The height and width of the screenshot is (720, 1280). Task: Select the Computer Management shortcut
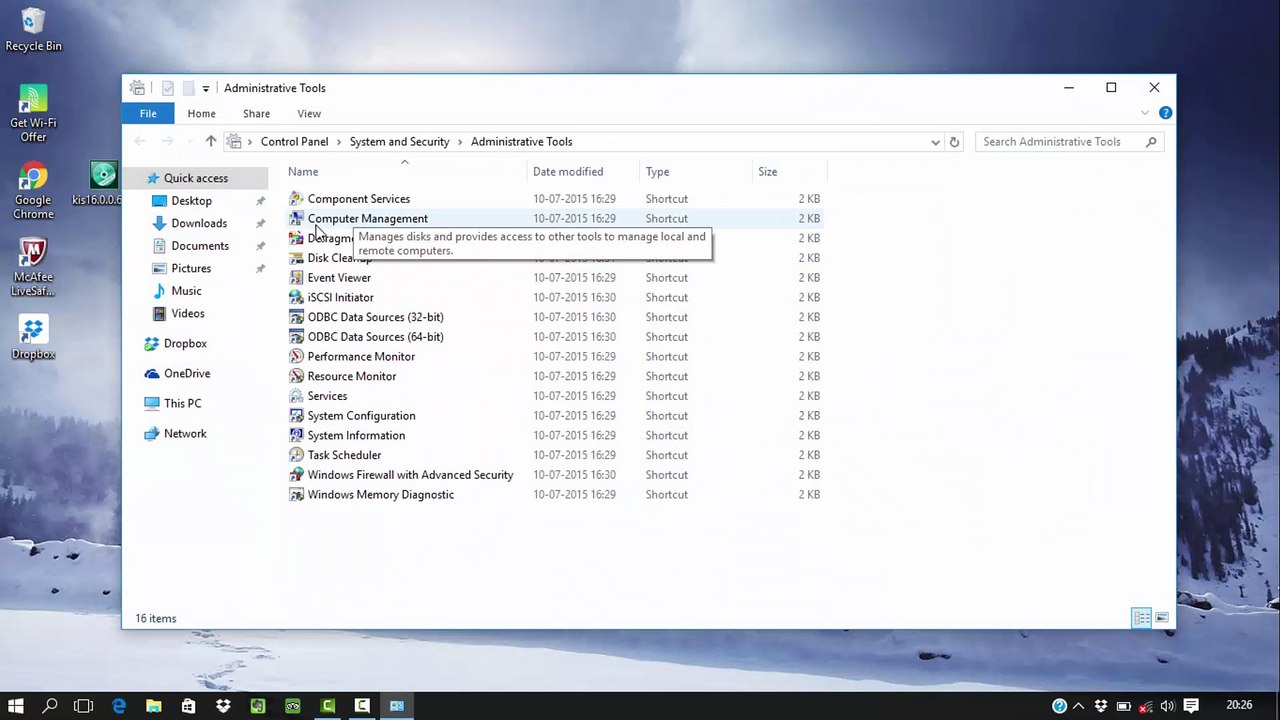pyautogui.click(x=367, y=218)
